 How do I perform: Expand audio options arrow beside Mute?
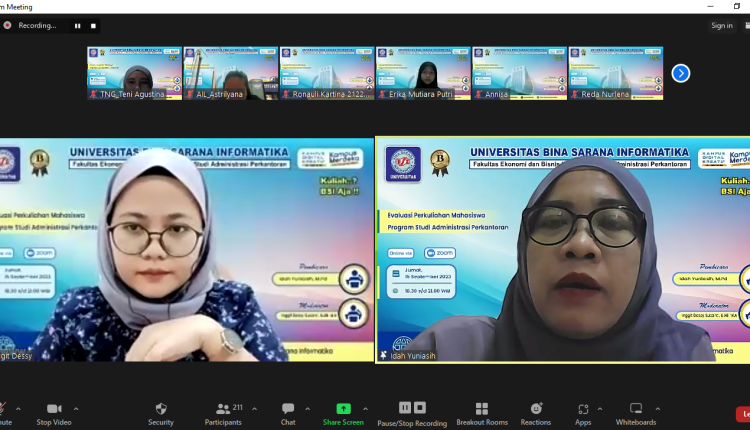(x=18, y=409)
